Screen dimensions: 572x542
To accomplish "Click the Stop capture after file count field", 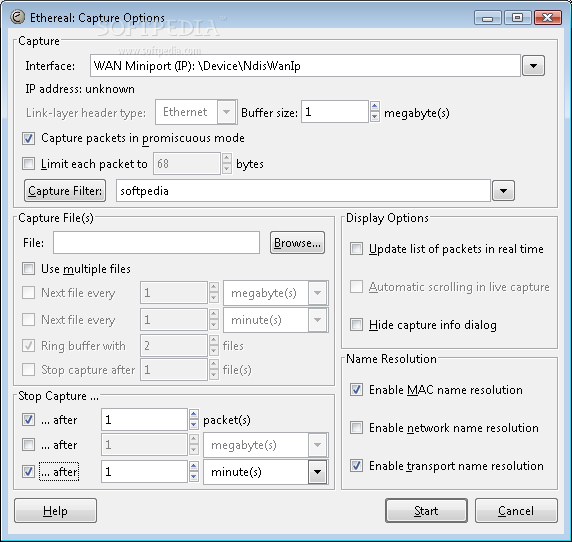I will pyautogui.click(x=174, y=369).
